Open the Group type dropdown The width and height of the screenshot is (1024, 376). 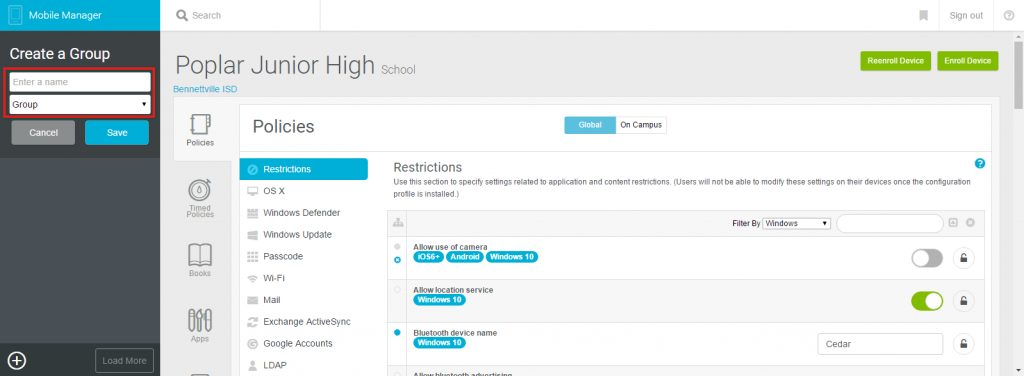[x=80, y=104]
